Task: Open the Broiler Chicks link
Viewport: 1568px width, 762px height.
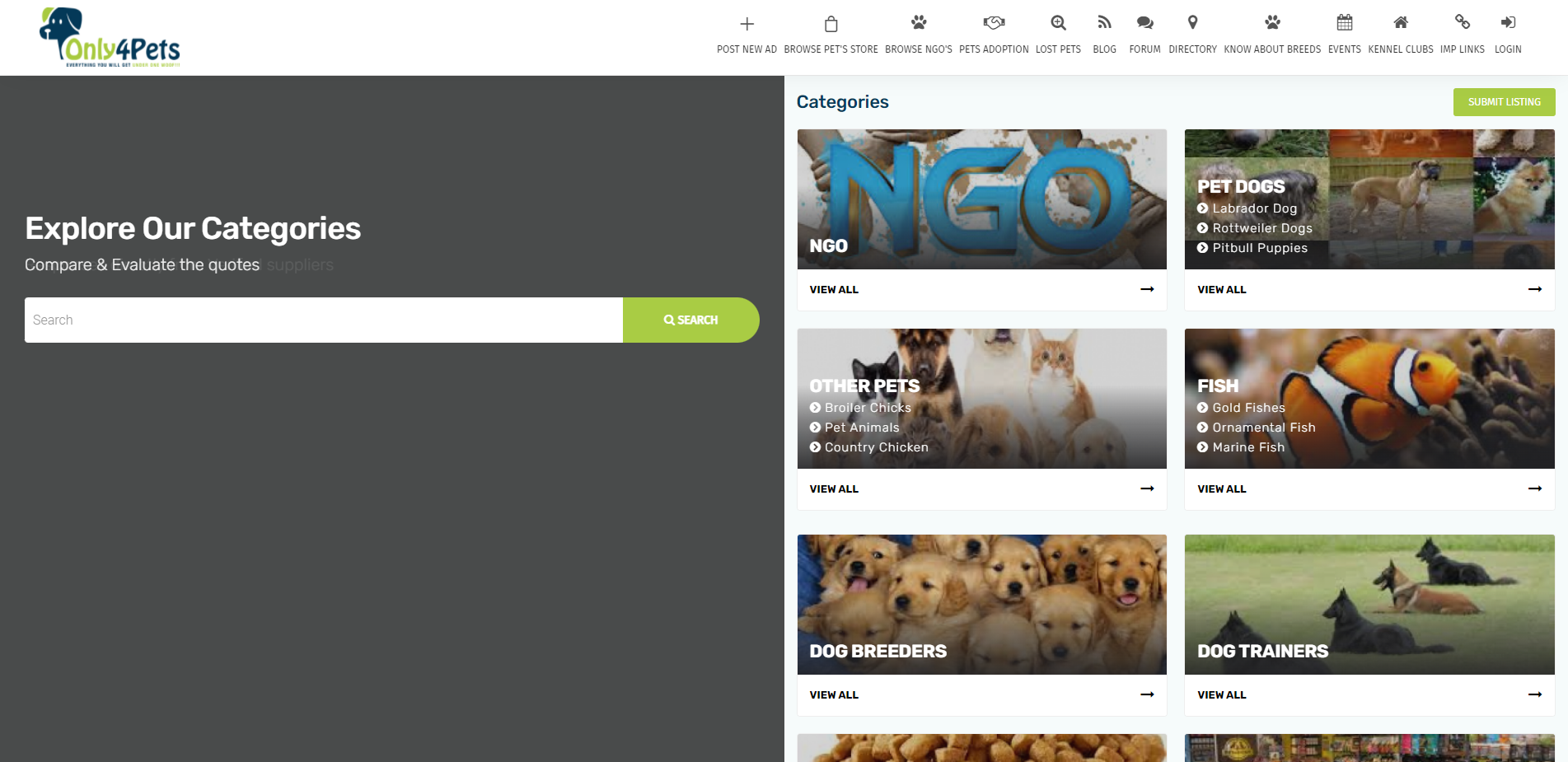Action: pyautogui.click(x=868, y=408)
